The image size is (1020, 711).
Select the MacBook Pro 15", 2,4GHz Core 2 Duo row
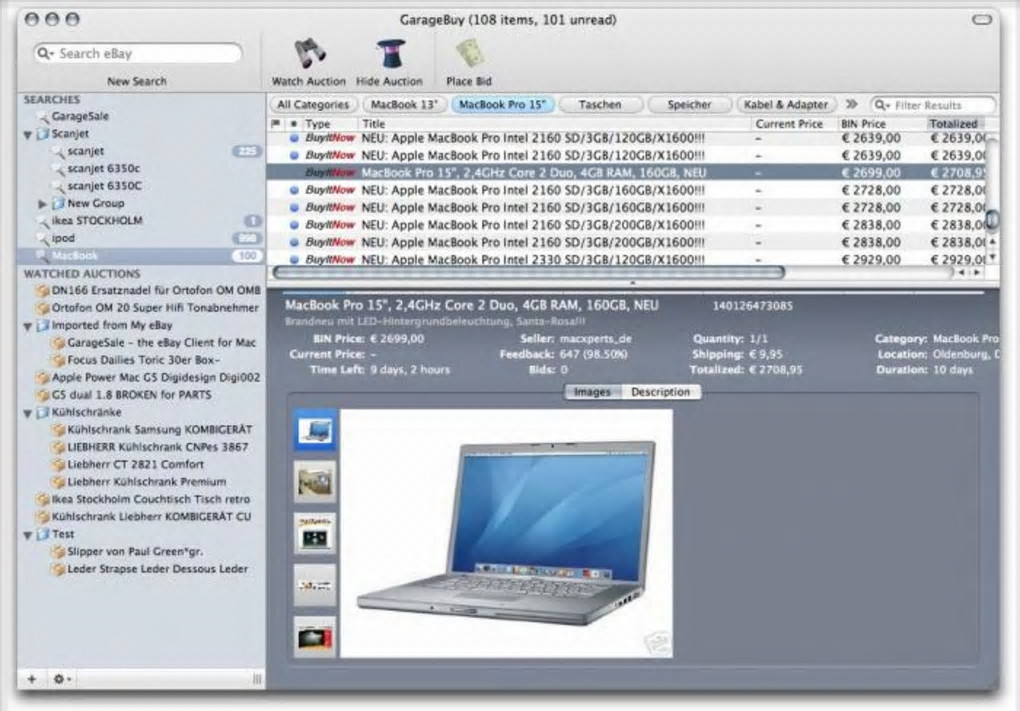[626, 173]
